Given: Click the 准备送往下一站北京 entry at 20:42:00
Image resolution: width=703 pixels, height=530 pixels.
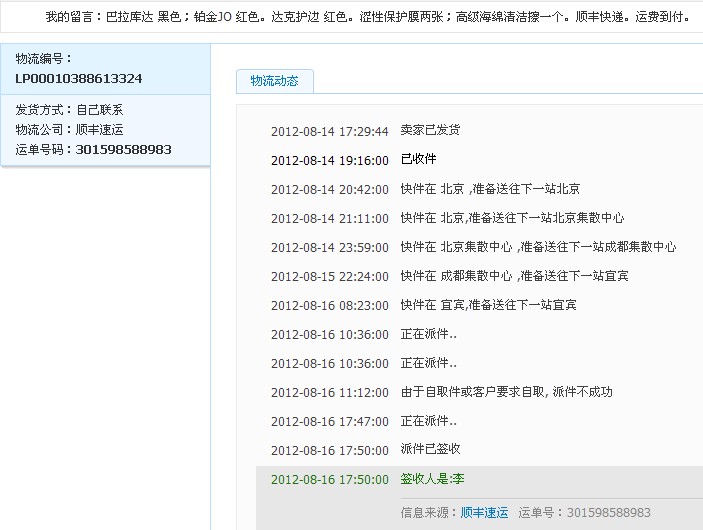Looking at the screenshot, I should pyautogui.click(x=490, y=189).
